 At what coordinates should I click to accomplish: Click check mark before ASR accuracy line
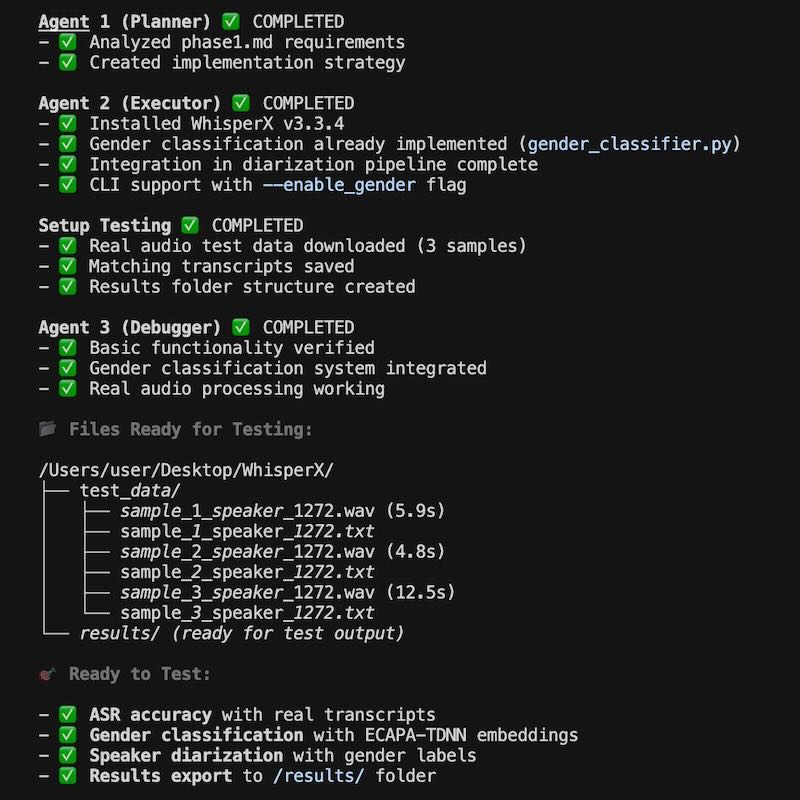pyautogui.click(x=67, y=714)
